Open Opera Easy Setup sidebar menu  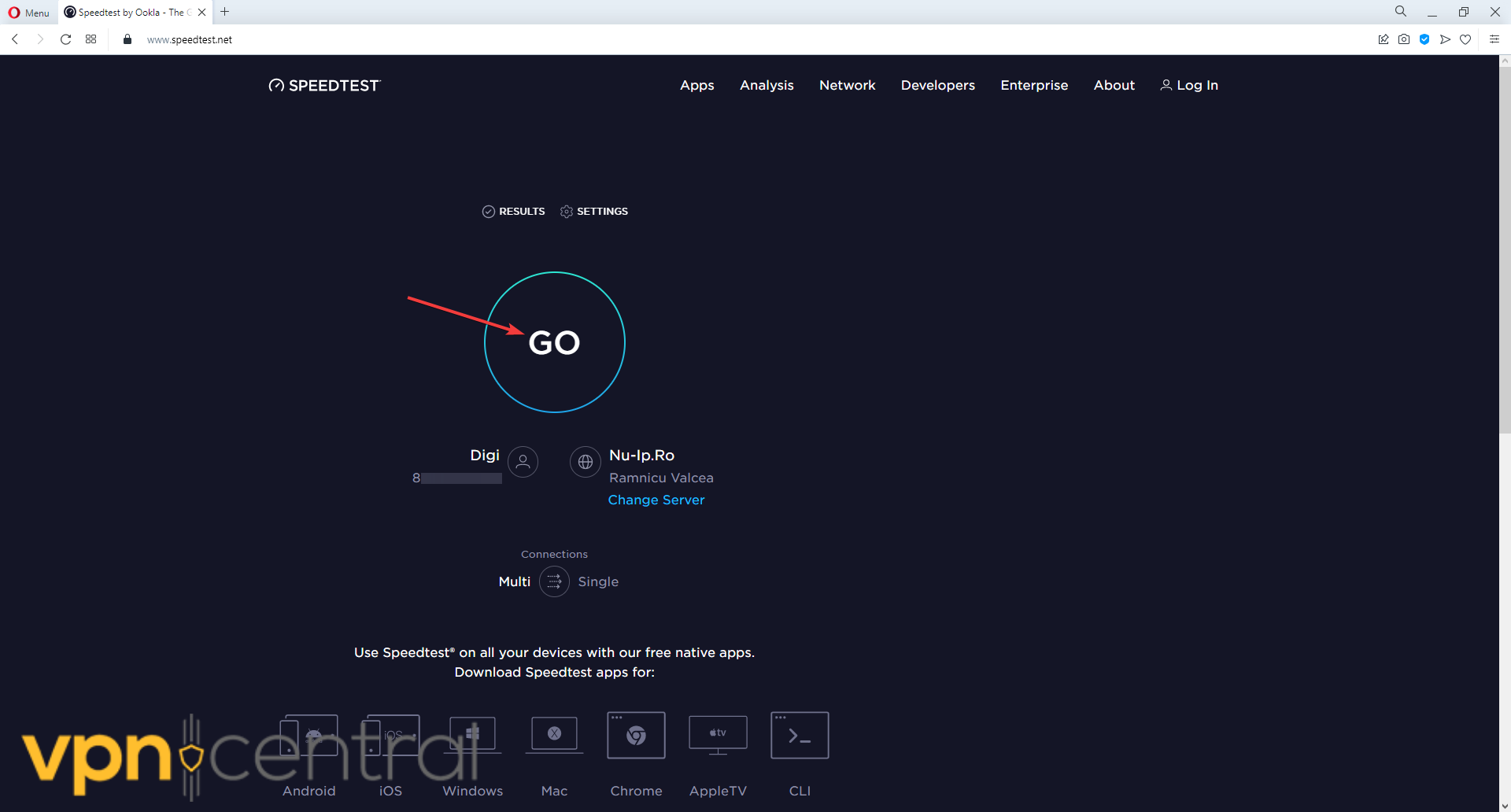[x=1494, y=39]
